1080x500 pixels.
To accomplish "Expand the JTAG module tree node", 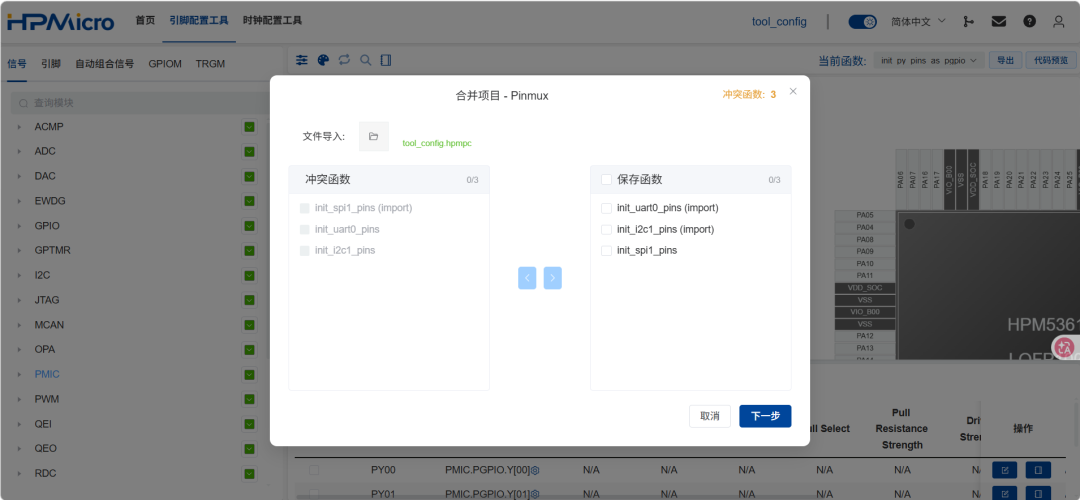I will click(19, 300).
